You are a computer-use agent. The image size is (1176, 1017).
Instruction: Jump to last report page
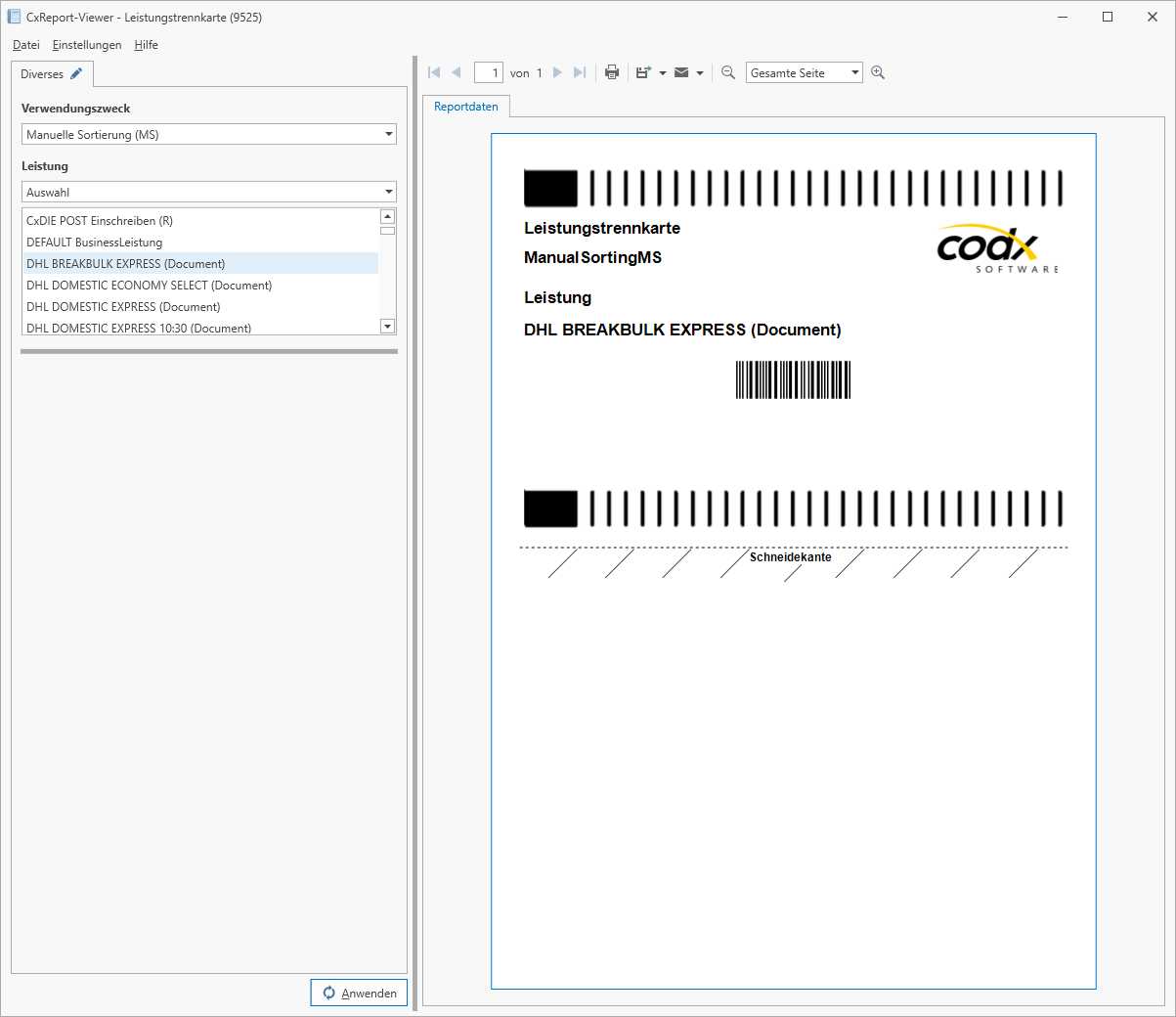point(580,72)
